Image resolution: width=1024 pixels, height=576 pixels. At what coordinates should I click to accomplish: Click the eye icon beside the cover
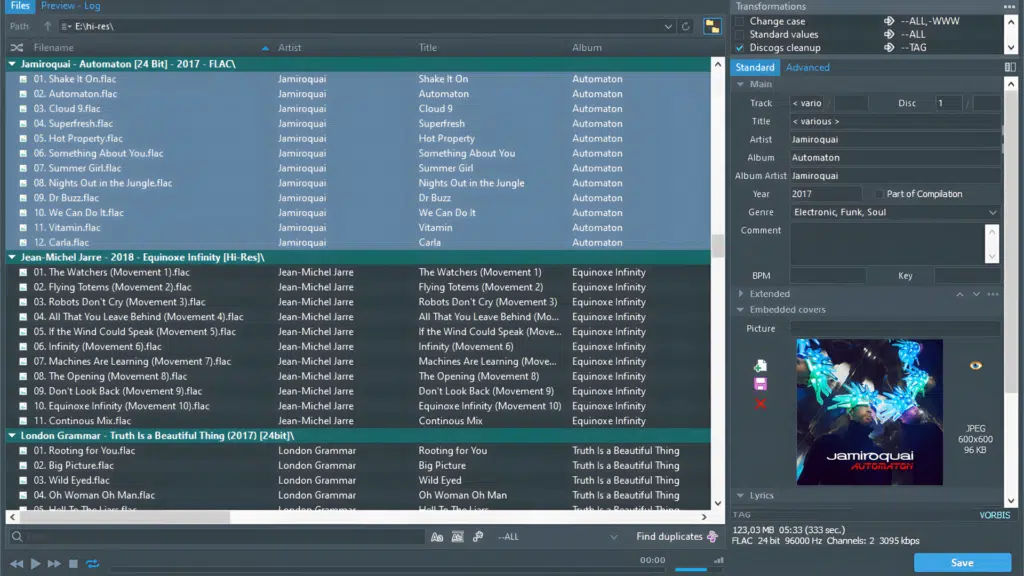coord(976,366)
